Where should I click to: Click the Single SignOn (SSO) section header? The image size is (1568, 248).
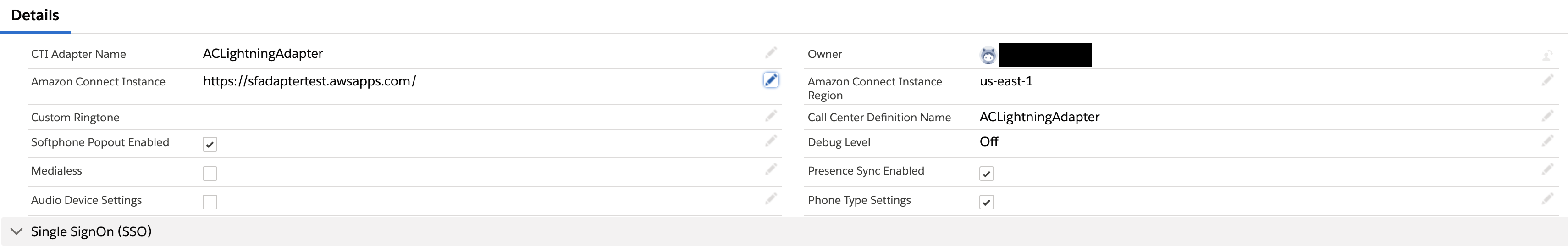click(x=784, y=231)
